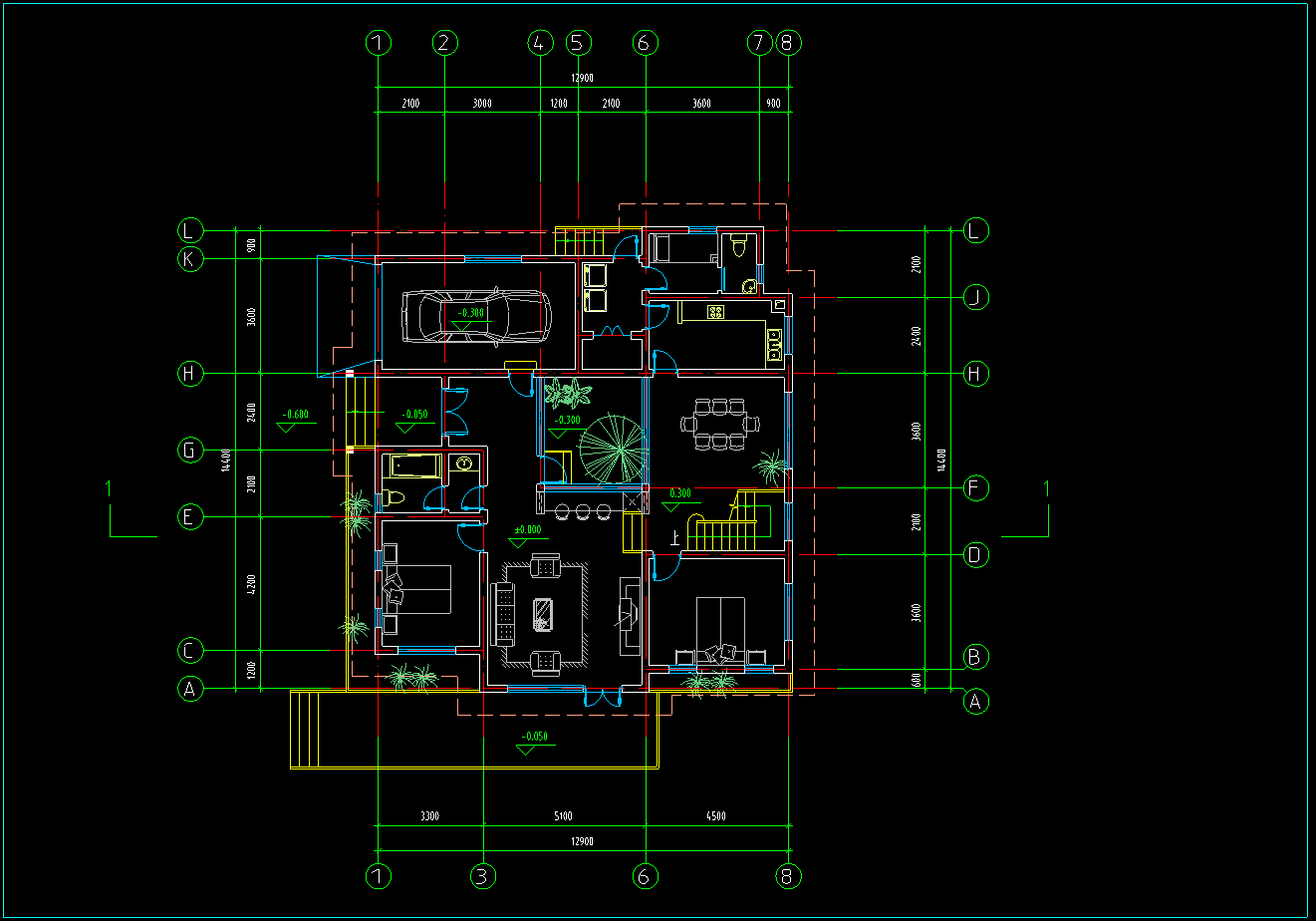
Task: Select the 5100 dimension text at the bottom
Action: coord(563,816)
